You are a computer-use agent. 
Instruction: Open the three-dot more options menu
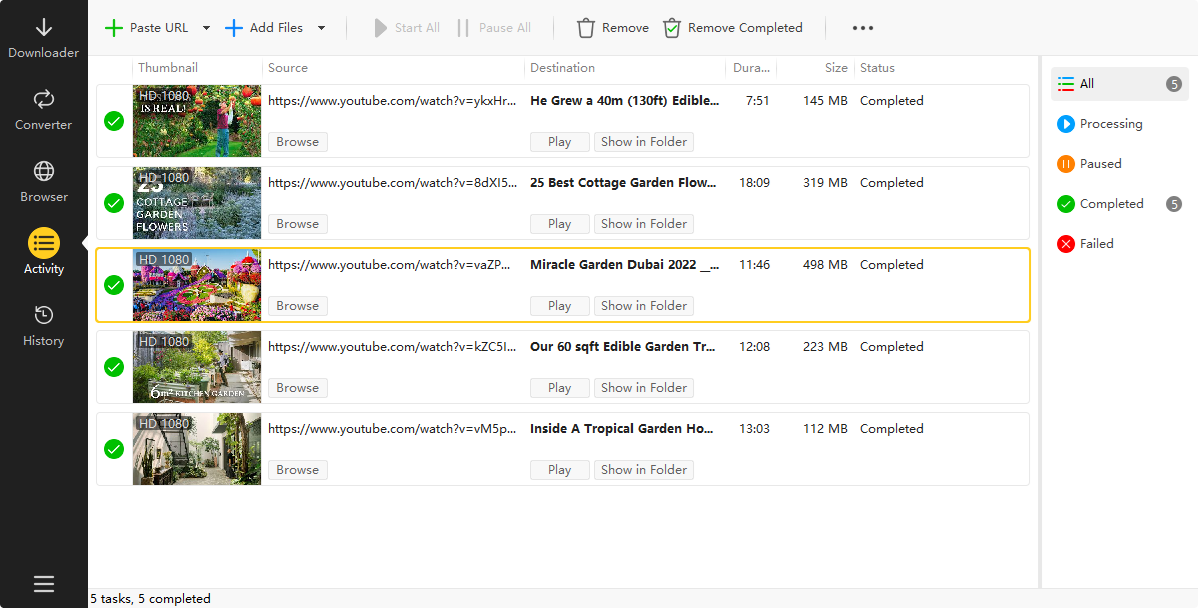coord(862,28)
